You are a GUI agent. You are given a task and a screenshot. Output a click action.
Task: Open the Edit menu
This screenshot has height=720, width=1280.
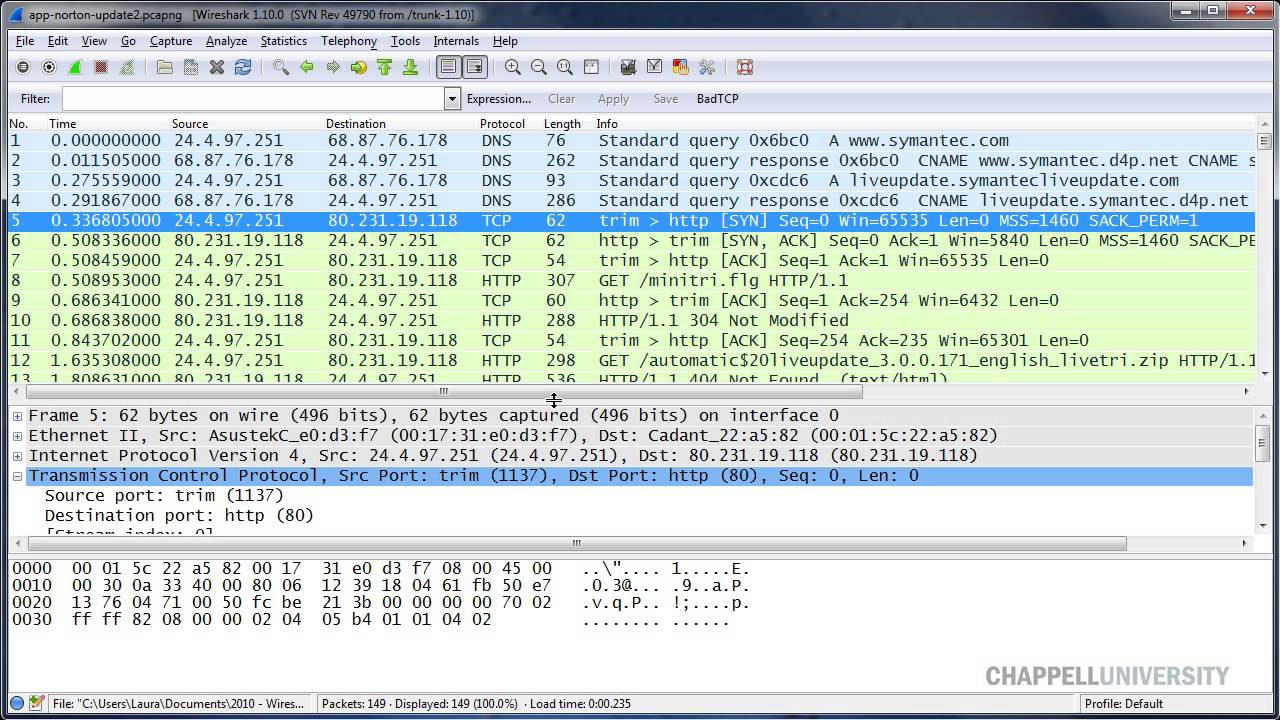[58, 41]
